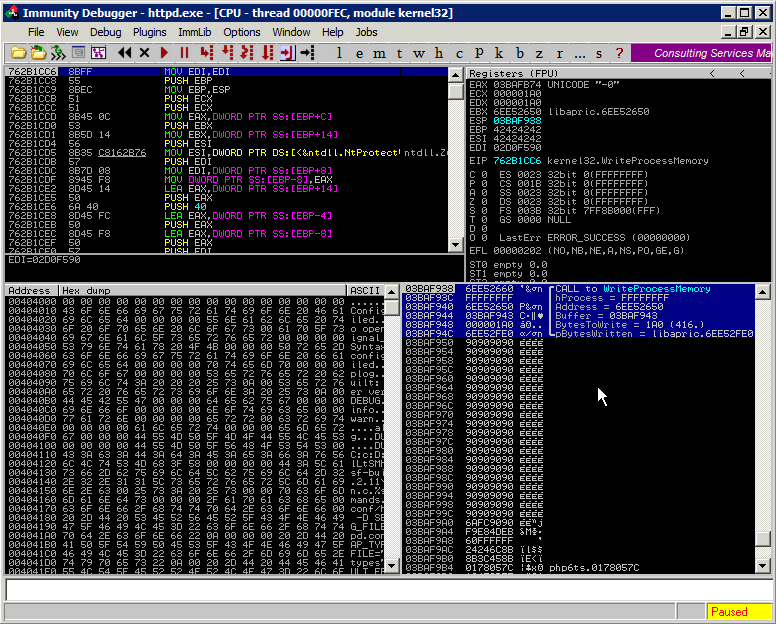
Task: Click the Go to address arrow icon
Action: [307, 52]
